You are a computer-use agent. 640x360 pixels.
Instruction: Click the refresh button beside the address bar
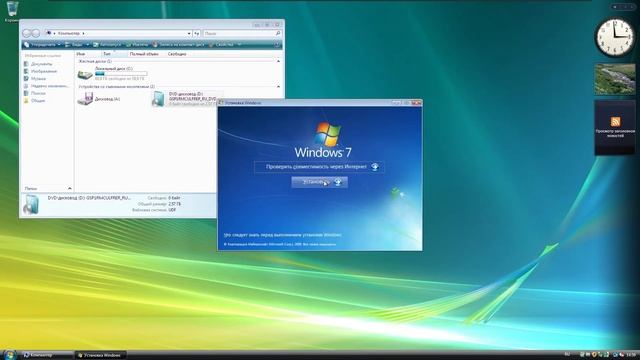[197, 33]
